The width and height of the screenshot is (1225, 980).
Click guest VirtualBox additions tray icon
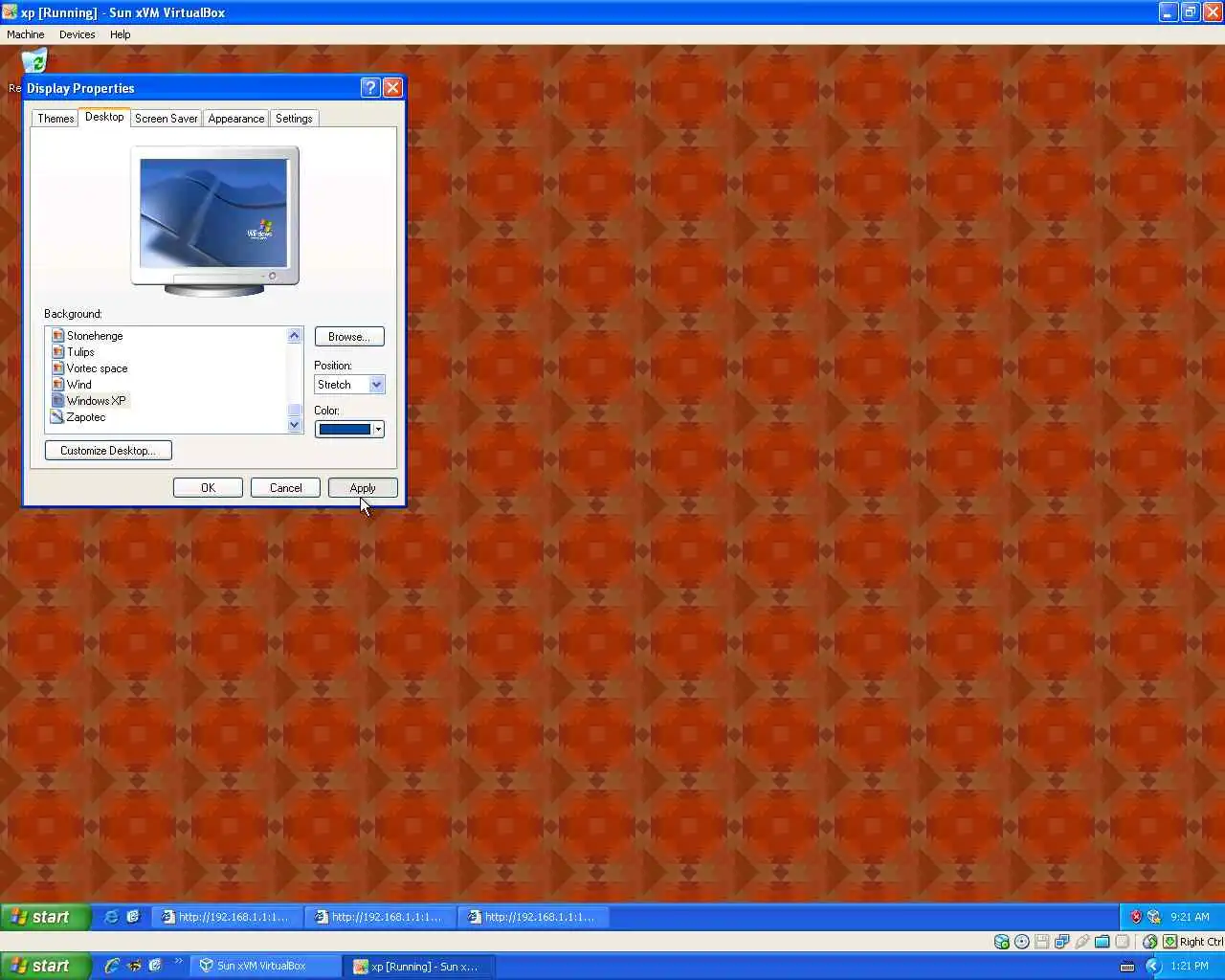[1153, 917]
